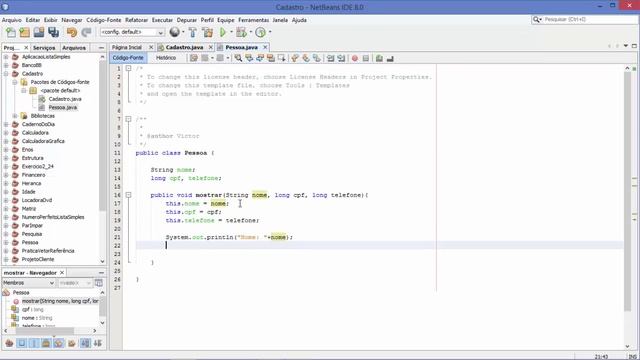Run the project with green play icon

tap(223, 32)
